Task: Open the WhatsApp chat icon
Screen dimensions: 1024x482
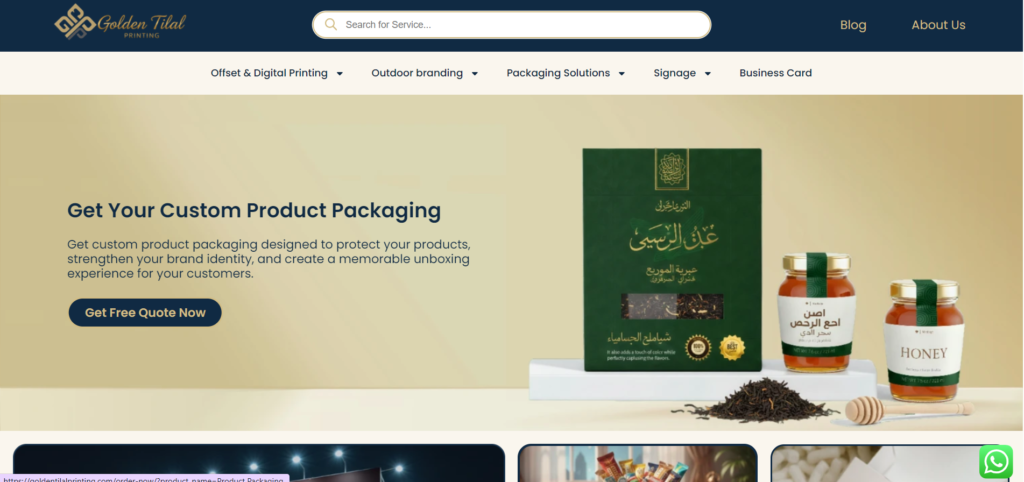Action: (995, 462)
